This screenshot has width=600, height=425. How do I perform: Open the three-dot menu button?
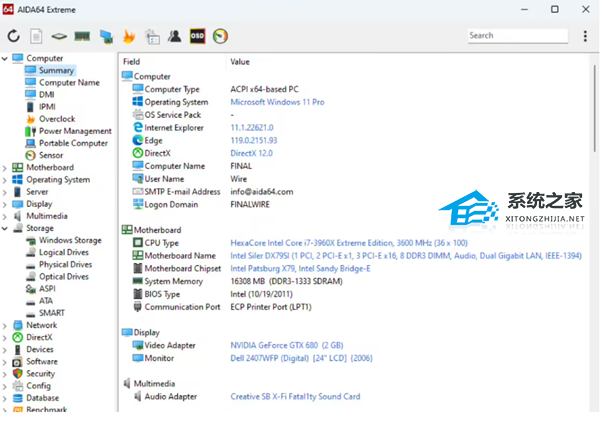pyautogui.click(x=585, y=36)
